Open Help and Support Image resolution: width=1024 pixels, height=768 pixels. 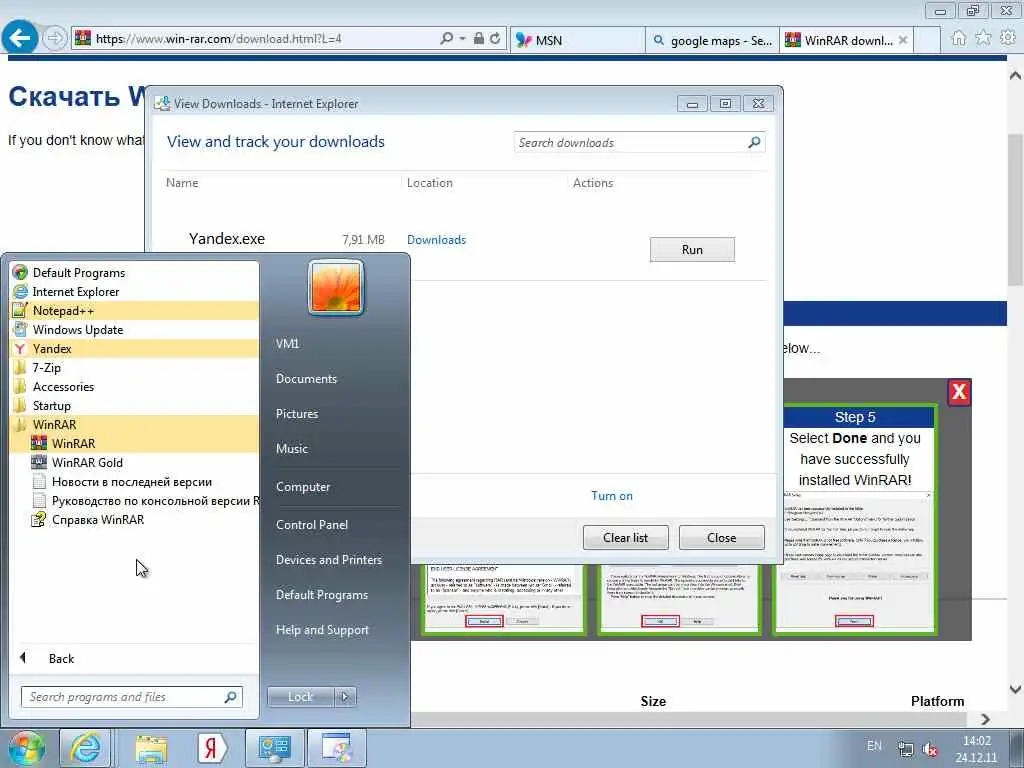[323, 630]
